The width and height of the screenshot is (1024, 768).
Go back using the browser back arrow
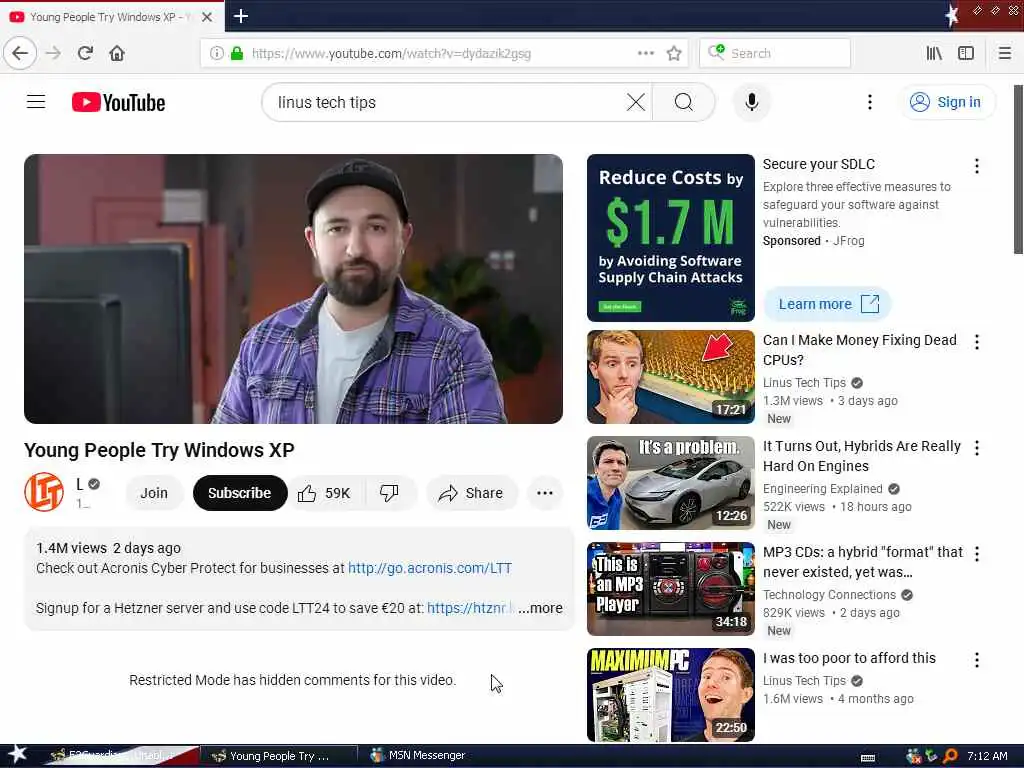tap(20, 53)
